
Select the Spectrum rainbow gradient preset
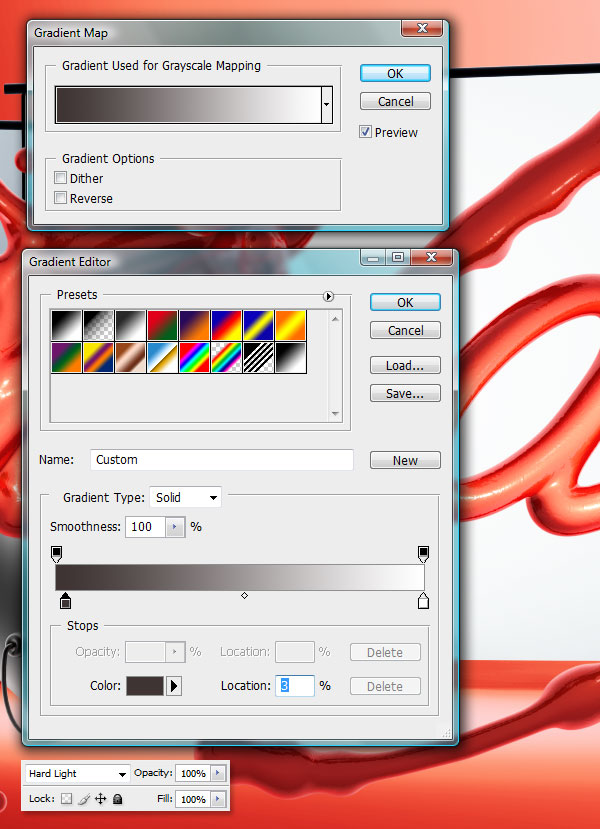[195, 357]
